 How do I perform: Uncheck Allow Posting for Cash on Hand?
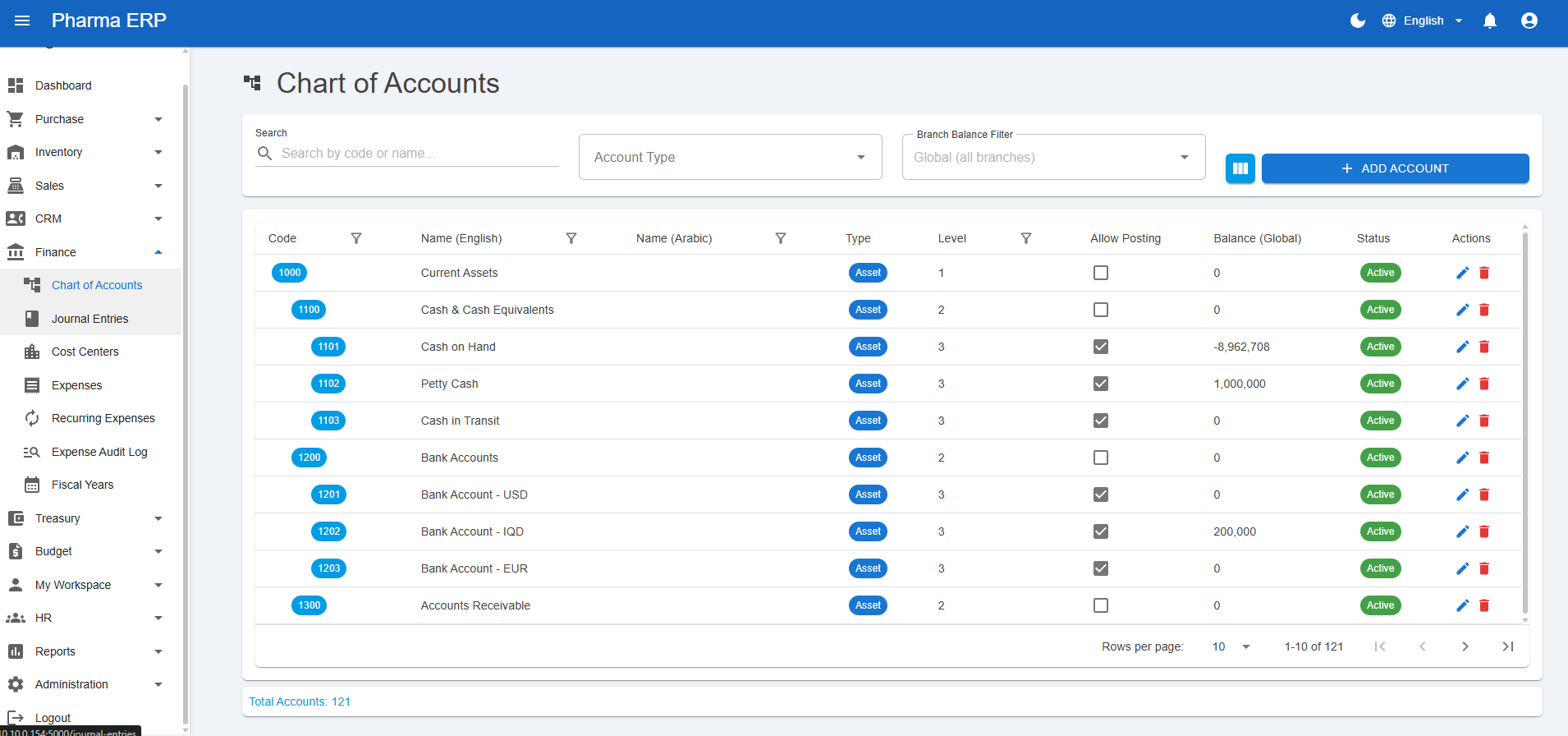(x=1101, y=347)
